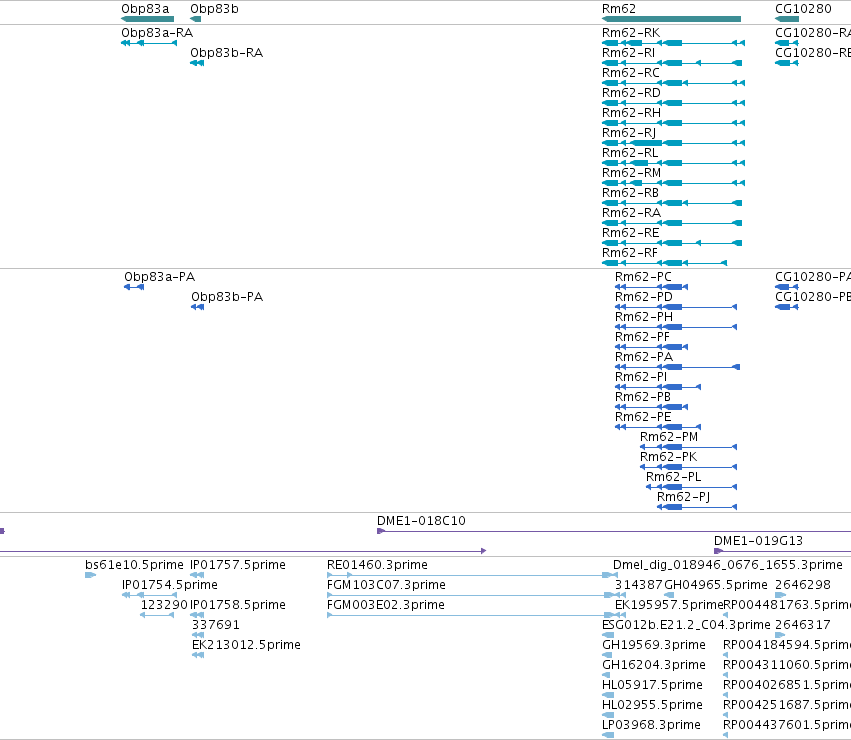
Task: Pick transcript Rm62-RJ
Action: coord(629,133)
